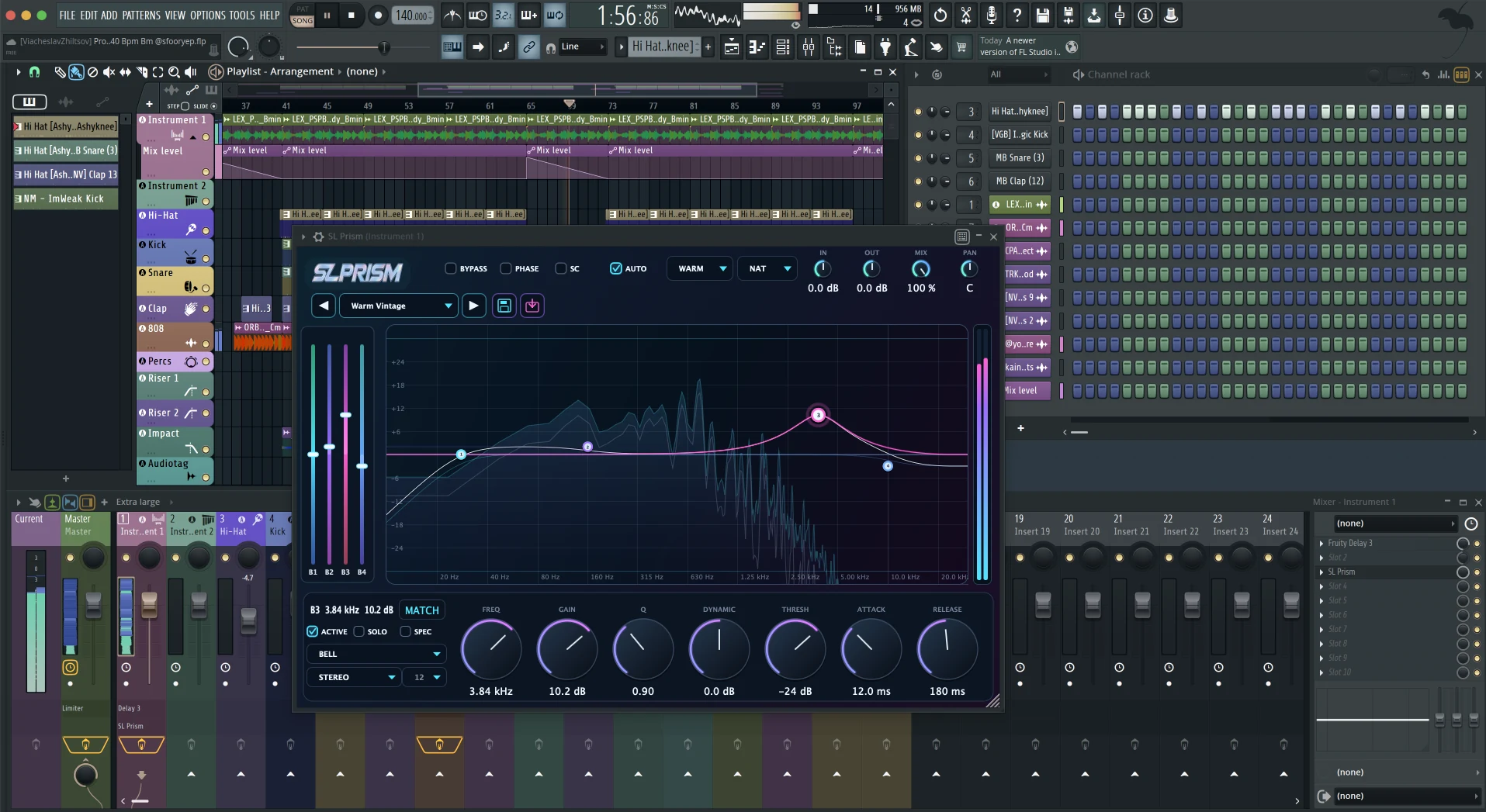Expand the Fruity Delay 3 mixer slot
The image size is (1486, 812).
[1321, 543]
